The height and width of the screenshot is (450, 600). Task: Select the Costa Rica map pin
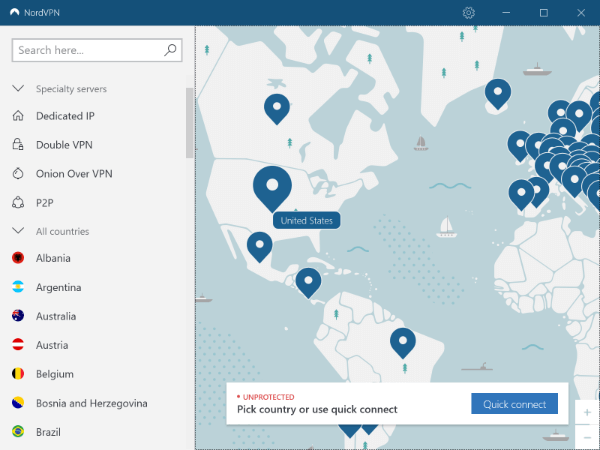(308, 282)
